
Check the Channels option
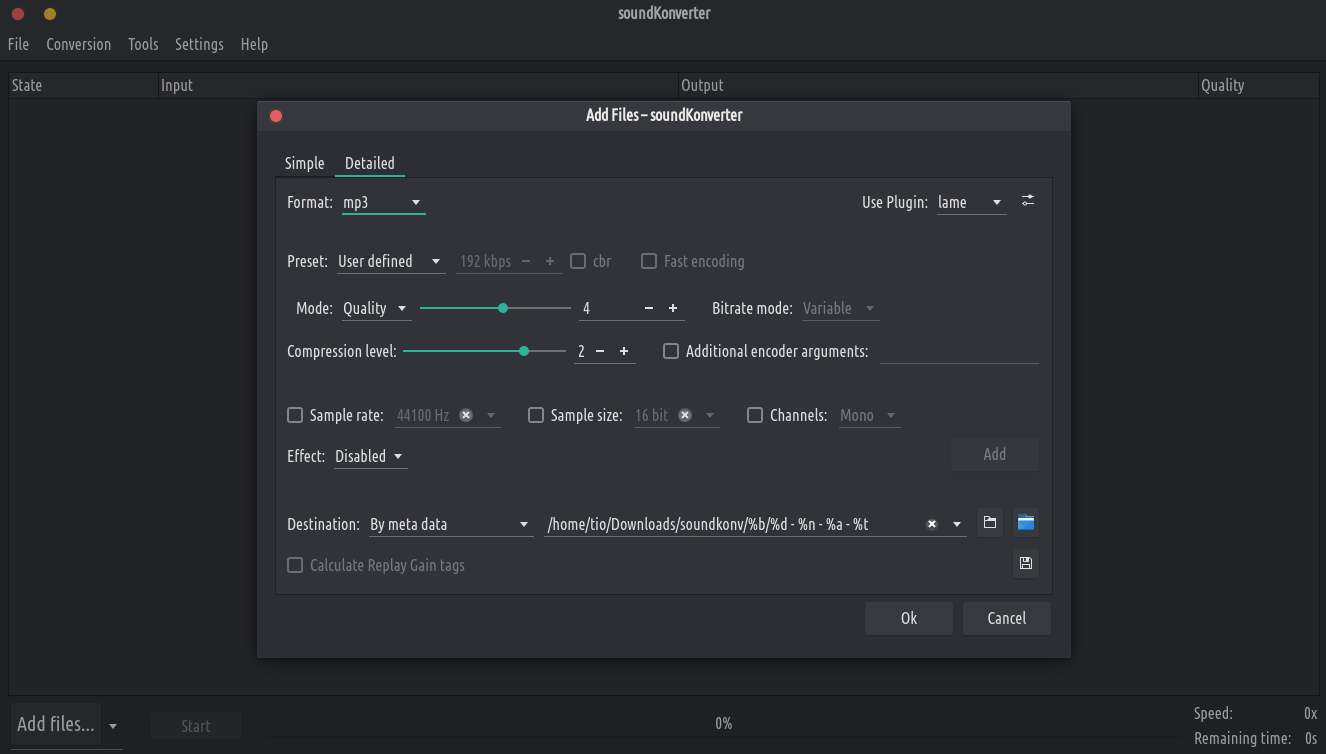(x=787, y=415)
